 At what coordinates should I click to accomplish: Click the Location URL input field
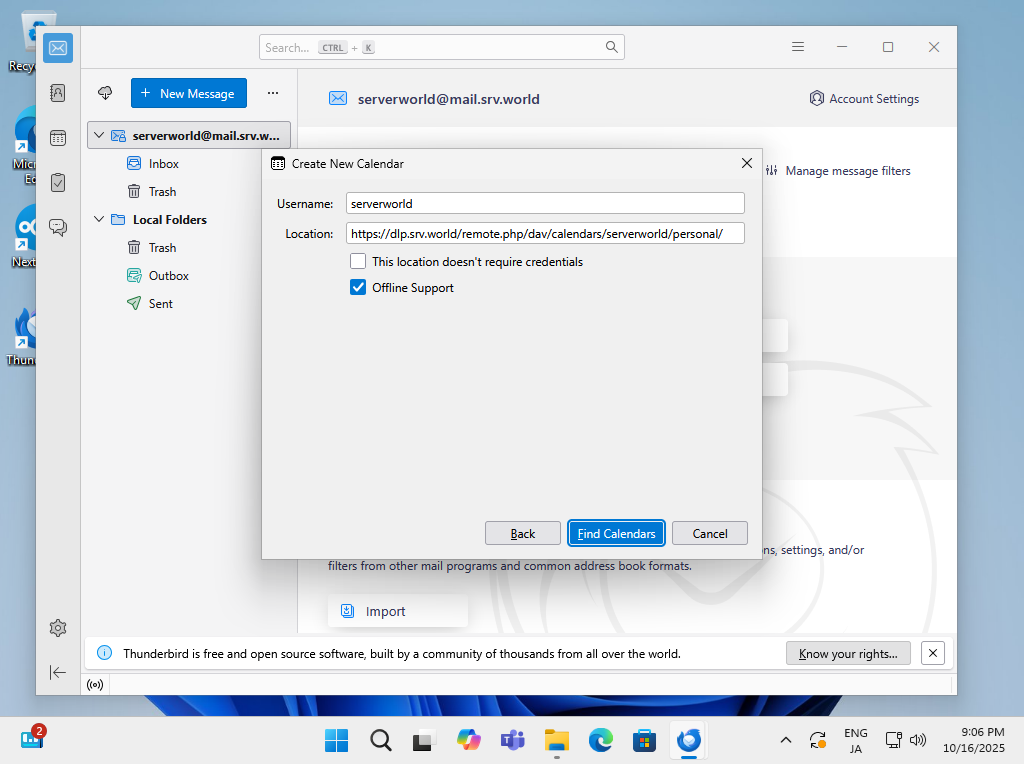pyautogui.click(x=545, y=233)
